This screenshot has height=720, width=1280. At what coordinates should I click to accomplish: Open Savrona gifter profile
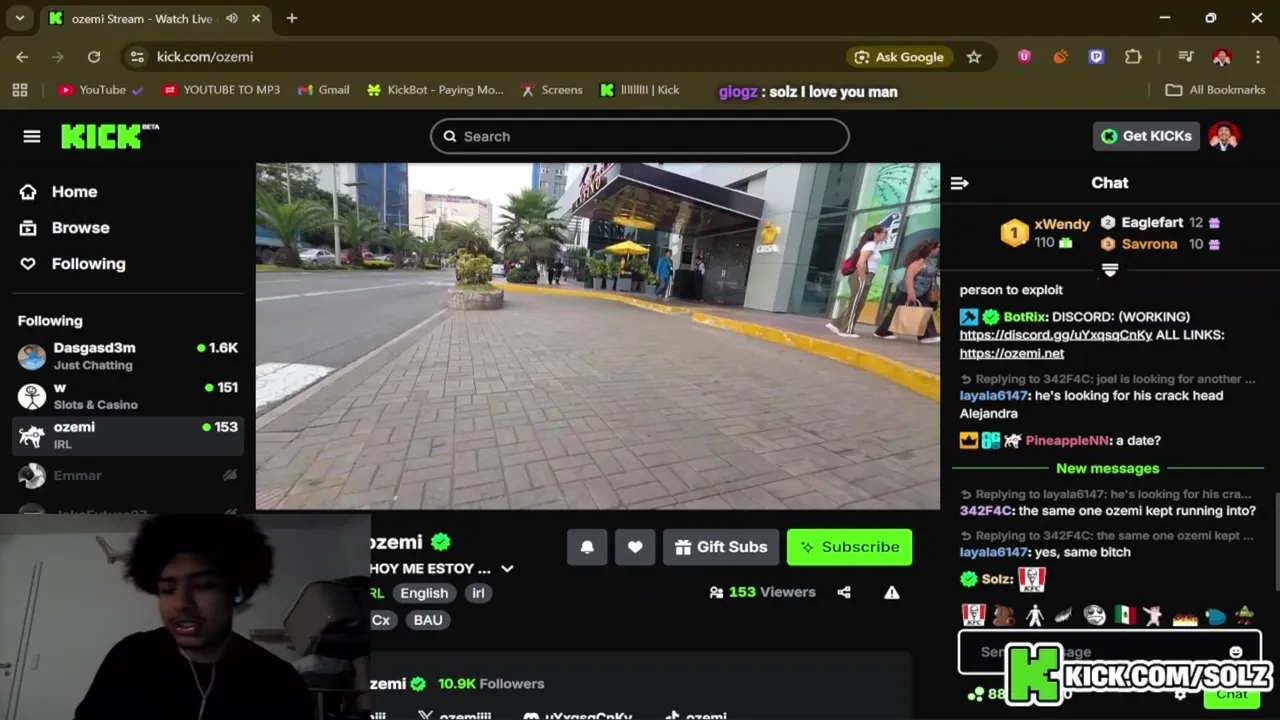1149,244
